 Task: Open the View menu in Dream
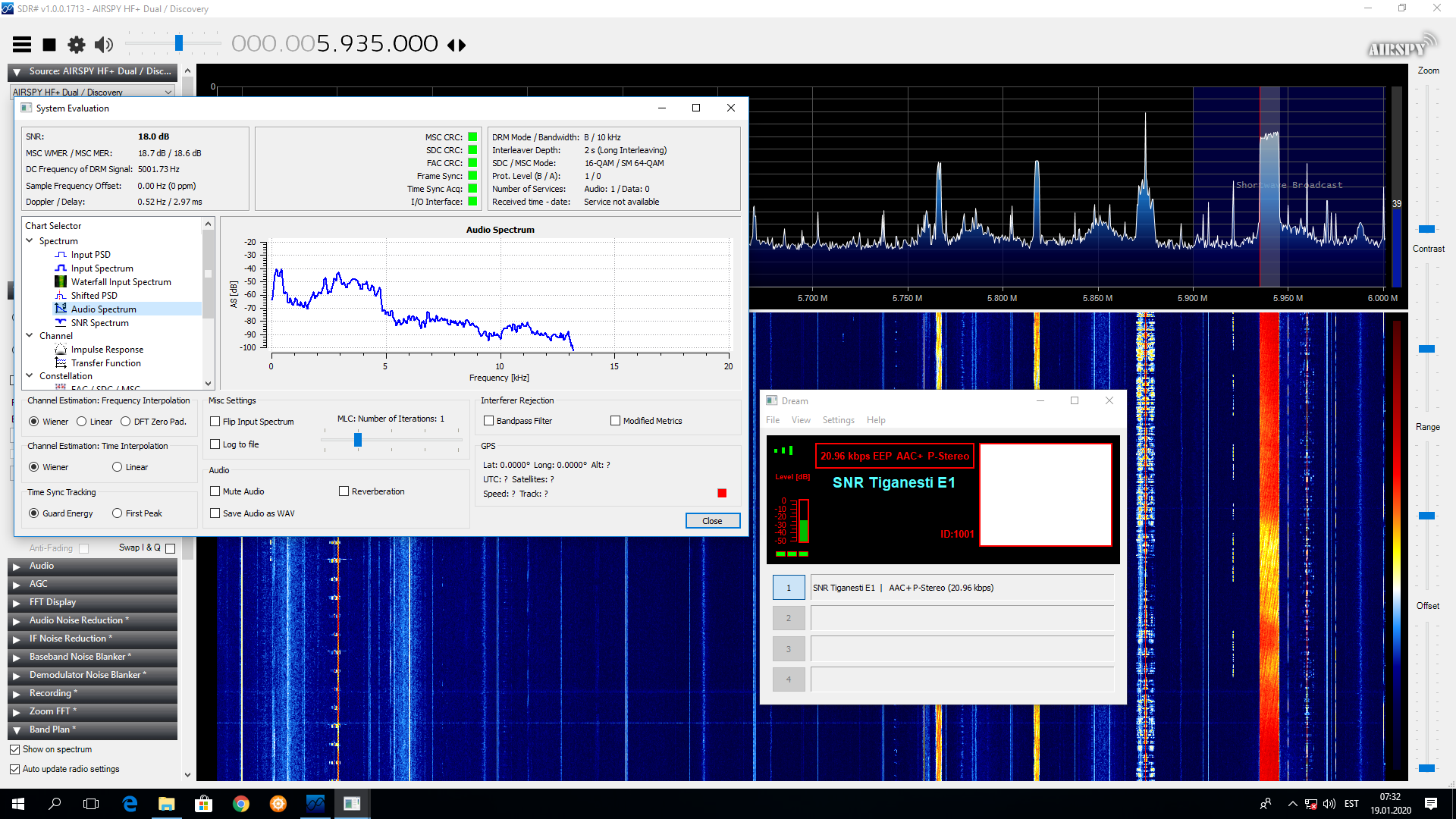tap(801, 420)
